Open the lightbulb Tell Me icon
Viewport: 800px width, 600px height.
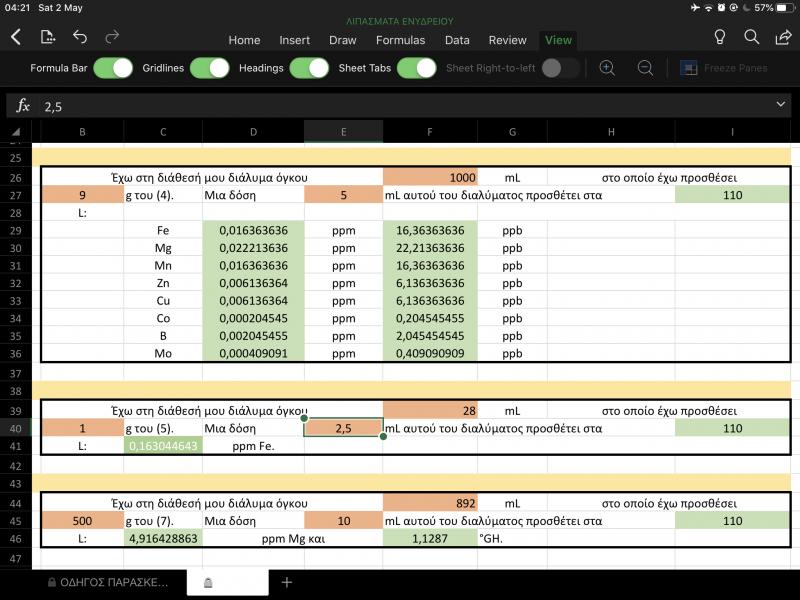(719, 38)
